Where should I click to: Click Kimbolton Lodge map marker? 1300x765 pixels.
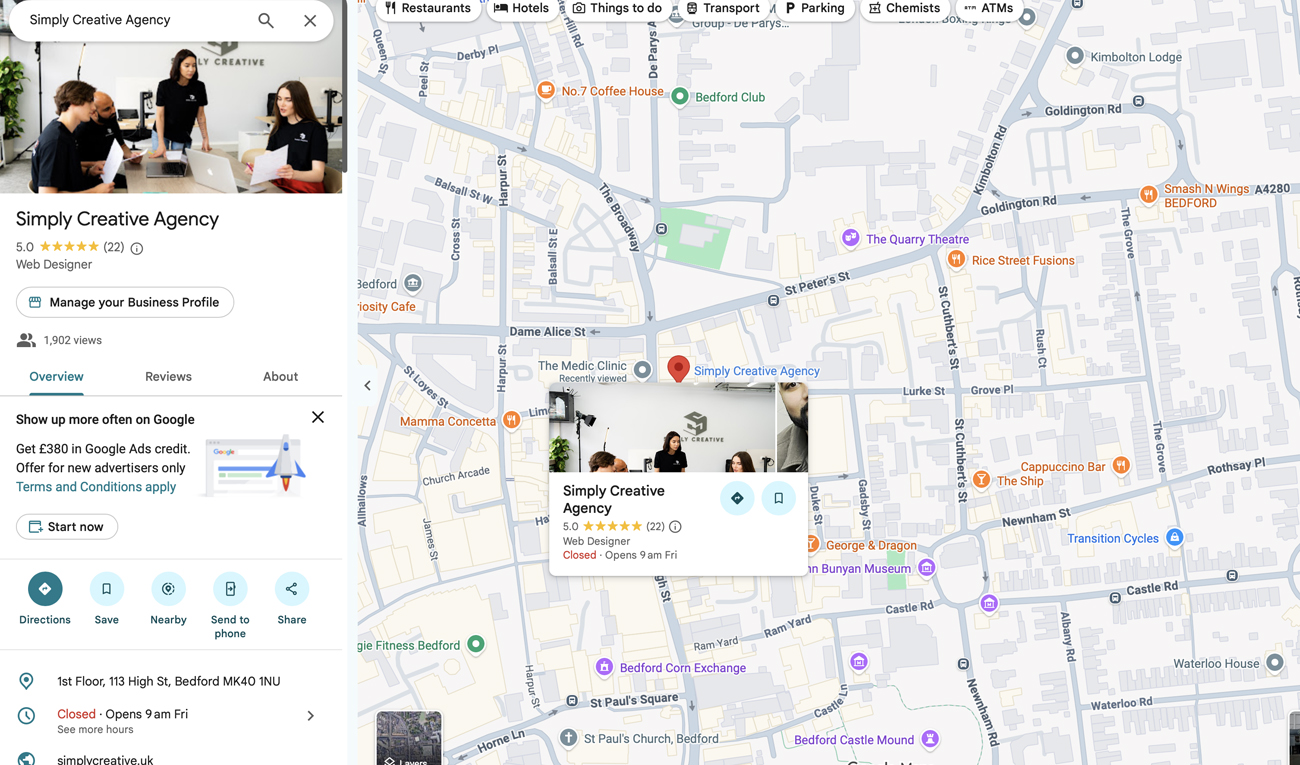[1074, 56]
